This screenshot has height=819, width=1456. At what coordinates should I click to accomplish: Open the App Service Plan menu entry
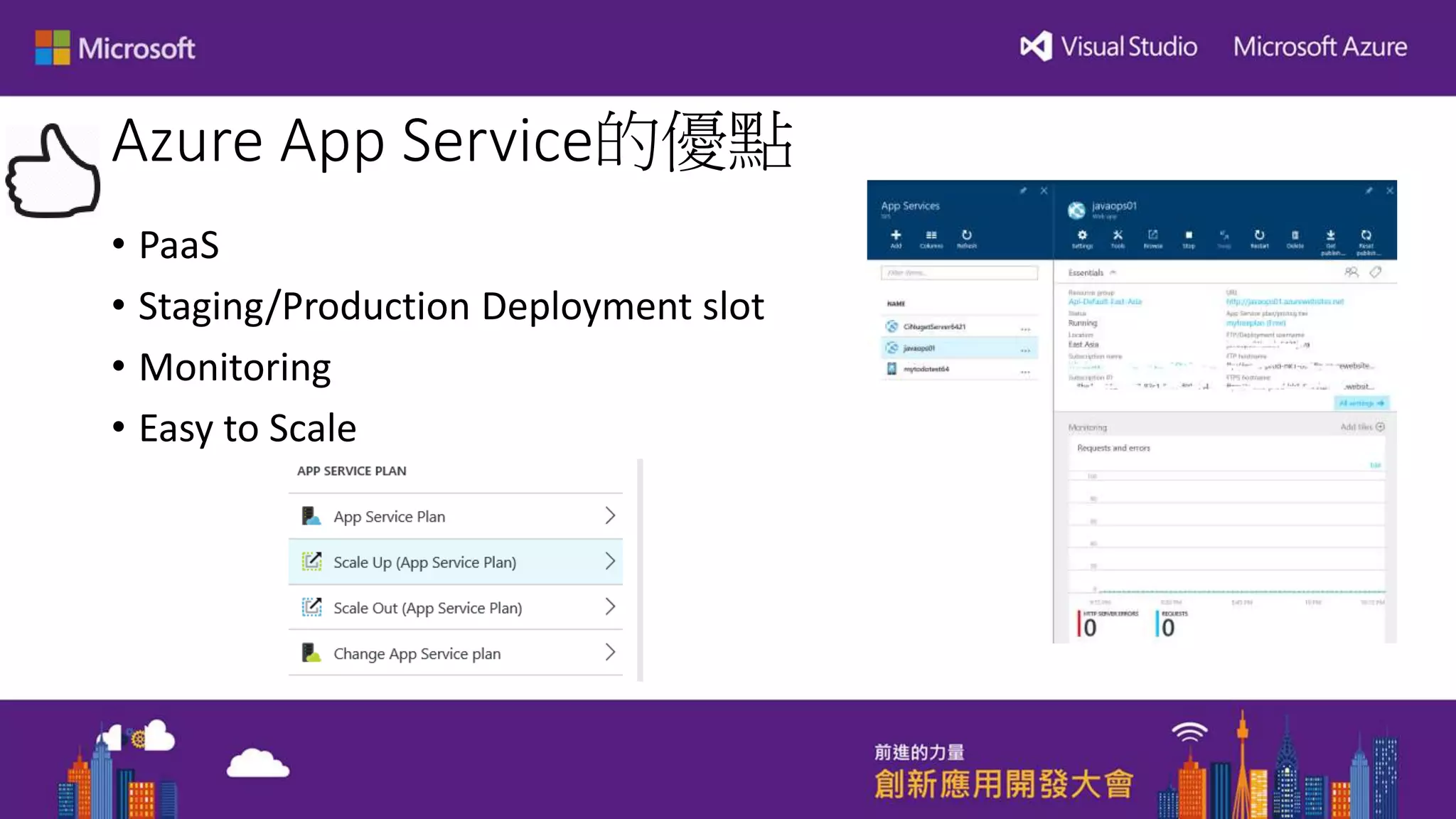pos(455,516)
